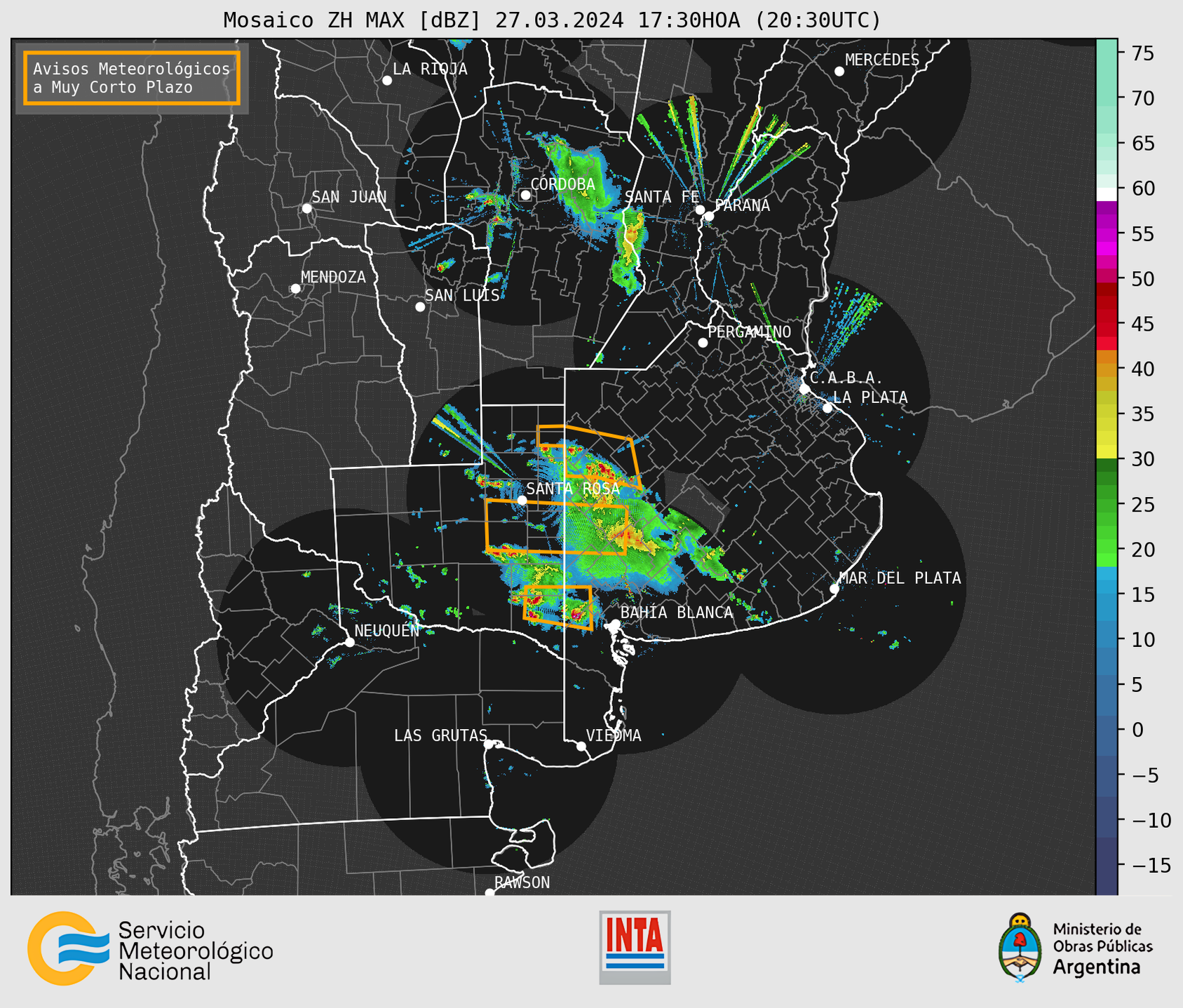This screenshot has height=1008, width=1183.
Task: Click the SAN LUIS city marker dot
Action: 420,307
